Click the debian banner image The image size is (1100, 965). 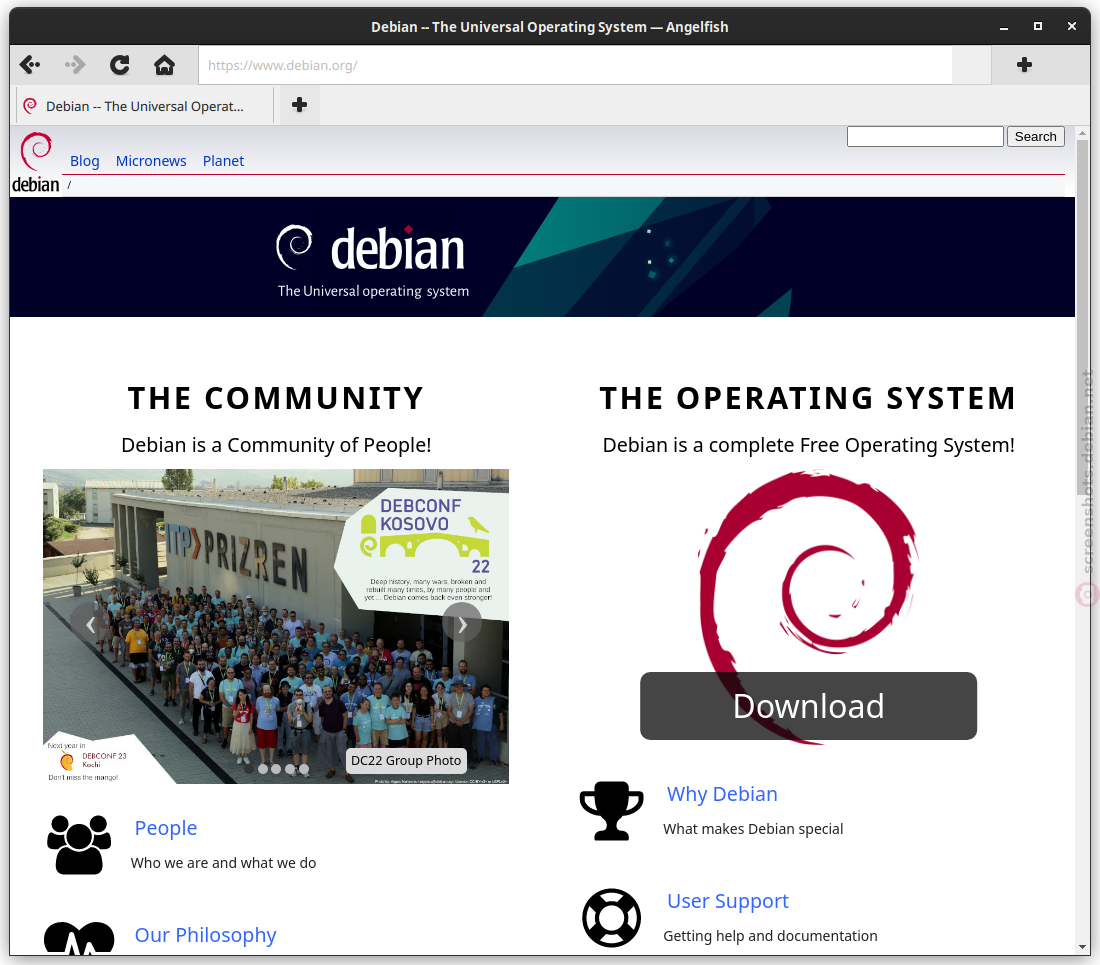pyautogui.click(x=542, y=257)
